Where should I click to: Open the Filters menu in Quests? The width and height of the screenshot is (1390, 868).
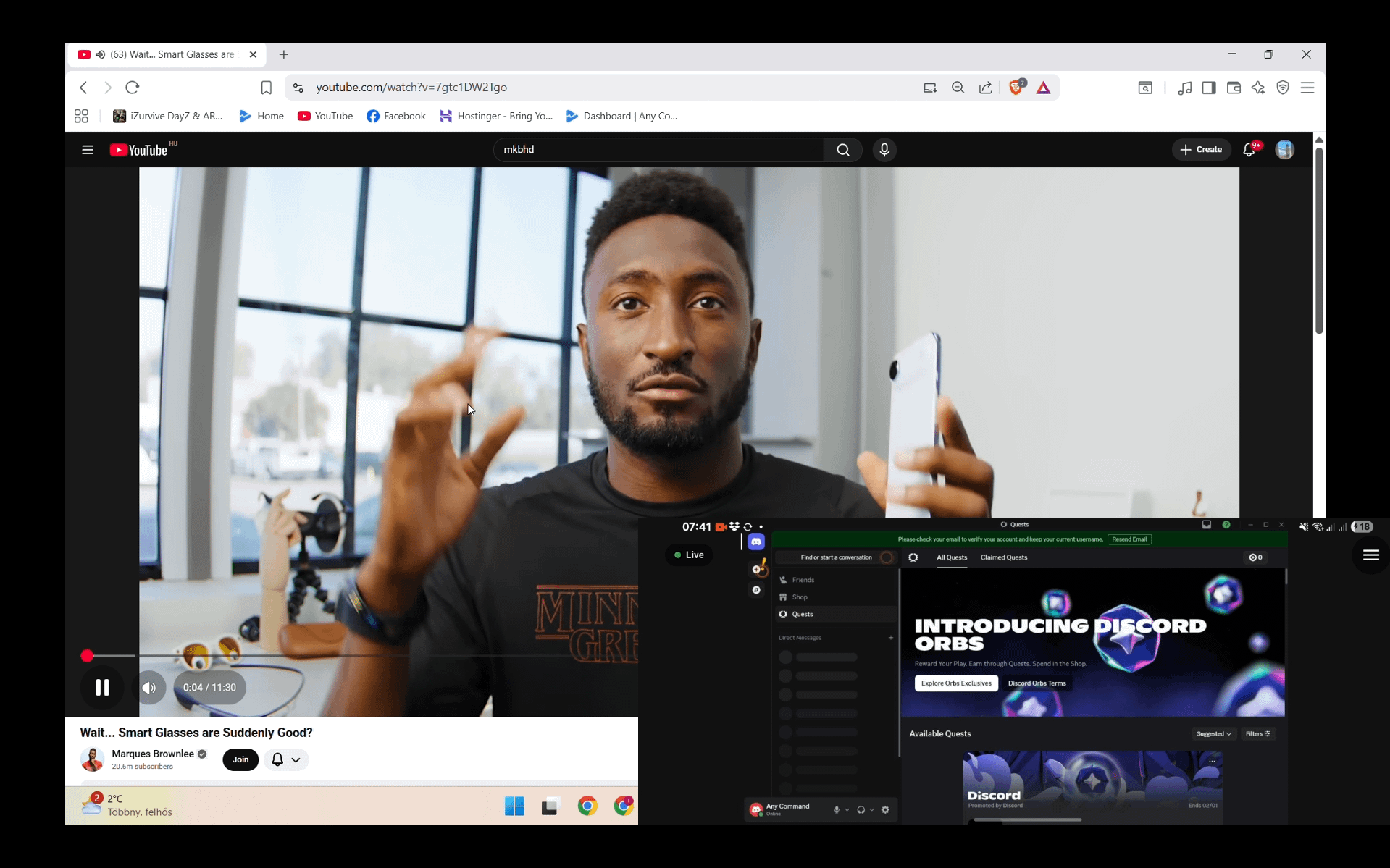(x=1257, y=733)
